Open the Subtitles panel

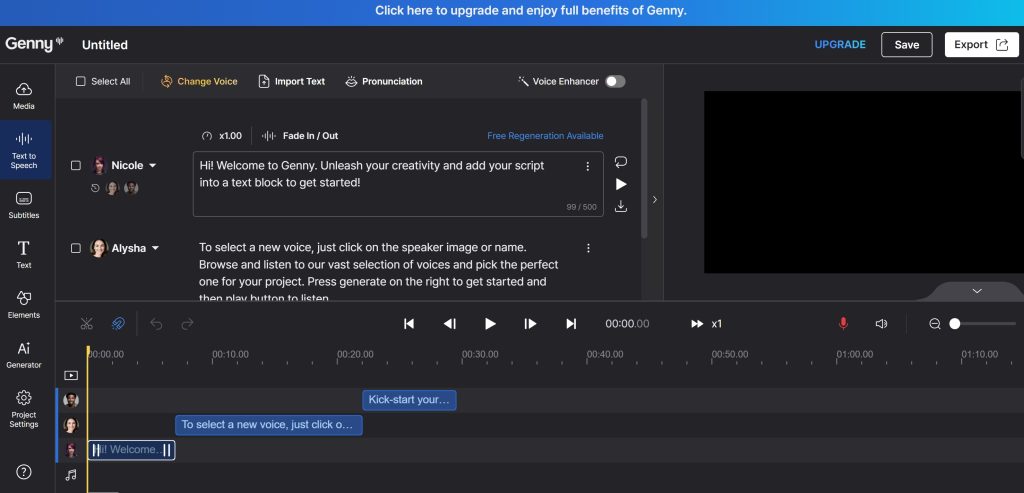coord(24,205)
